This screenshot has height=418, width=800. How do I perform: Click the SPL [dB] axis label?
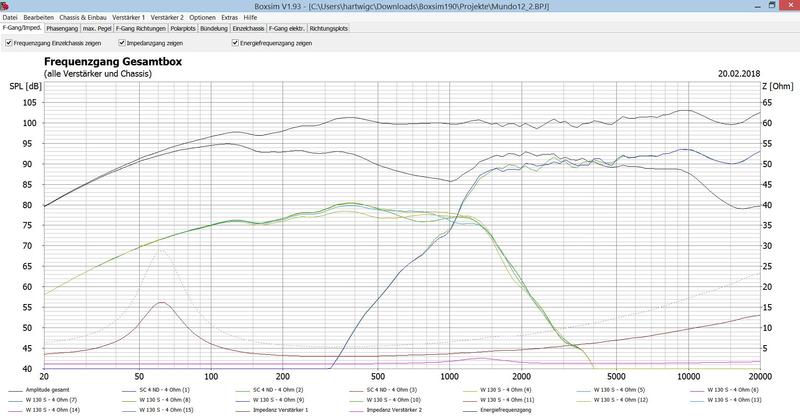pyautogui.click(x=26, y=86)
